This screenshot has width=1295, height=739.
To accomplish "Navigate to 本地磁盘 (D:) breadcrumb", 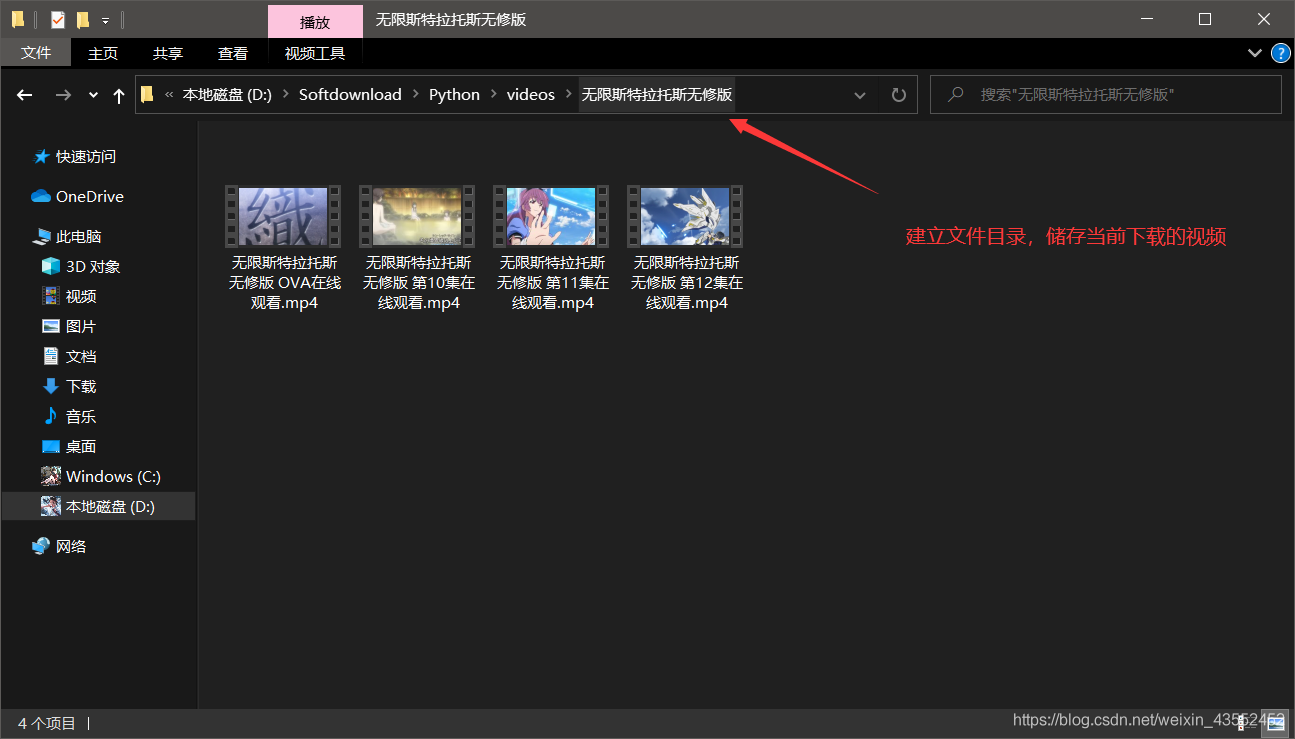I will click(227, 94).
